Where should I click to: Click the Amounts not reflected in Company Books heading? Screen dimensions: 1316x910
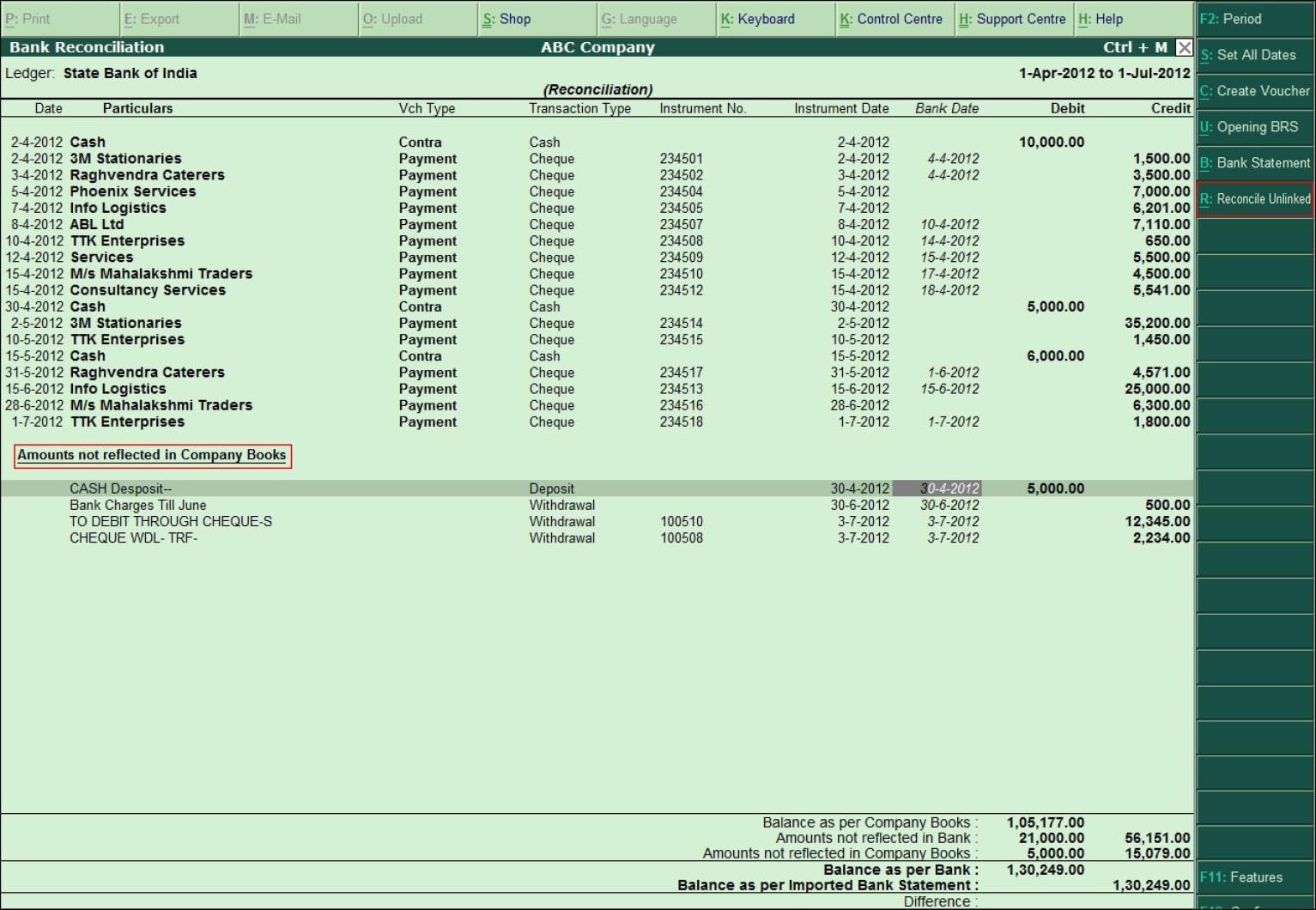(152, 455)
